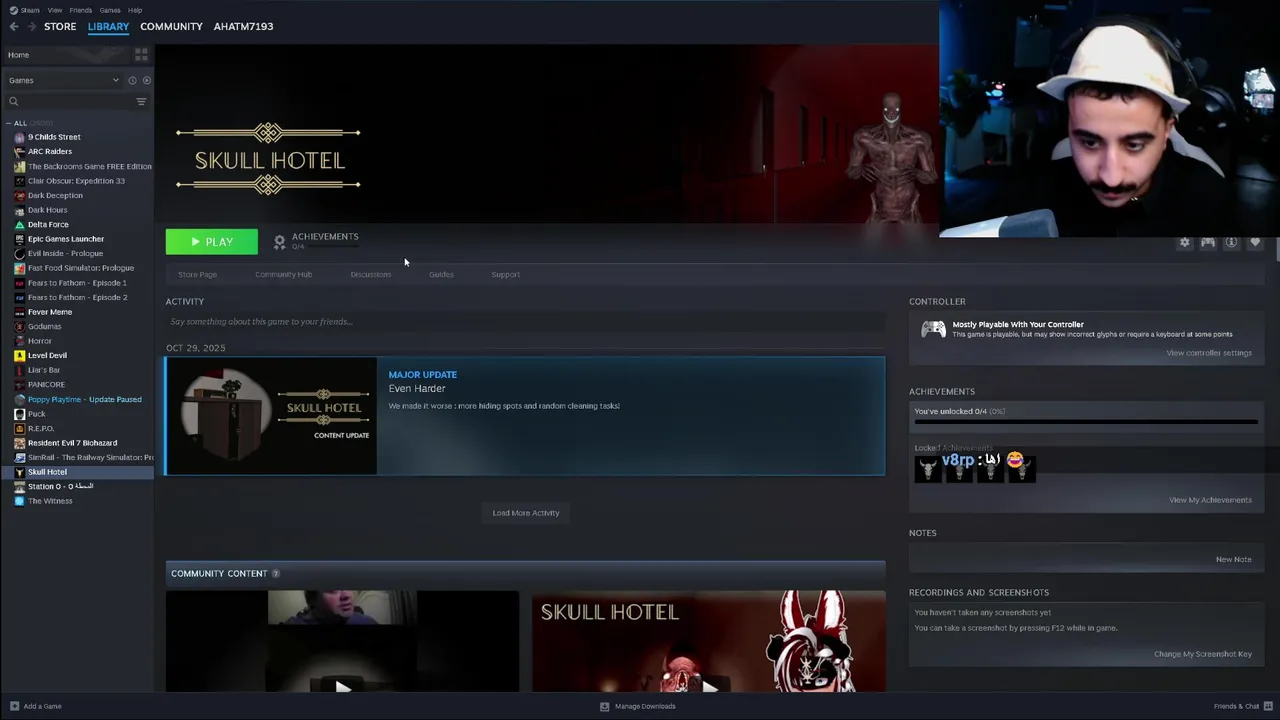Image resolution: width=1280 pixels, height=720 pixels.
Task: Go forward with the right arrow icon
Action: (x=31, y=27)
